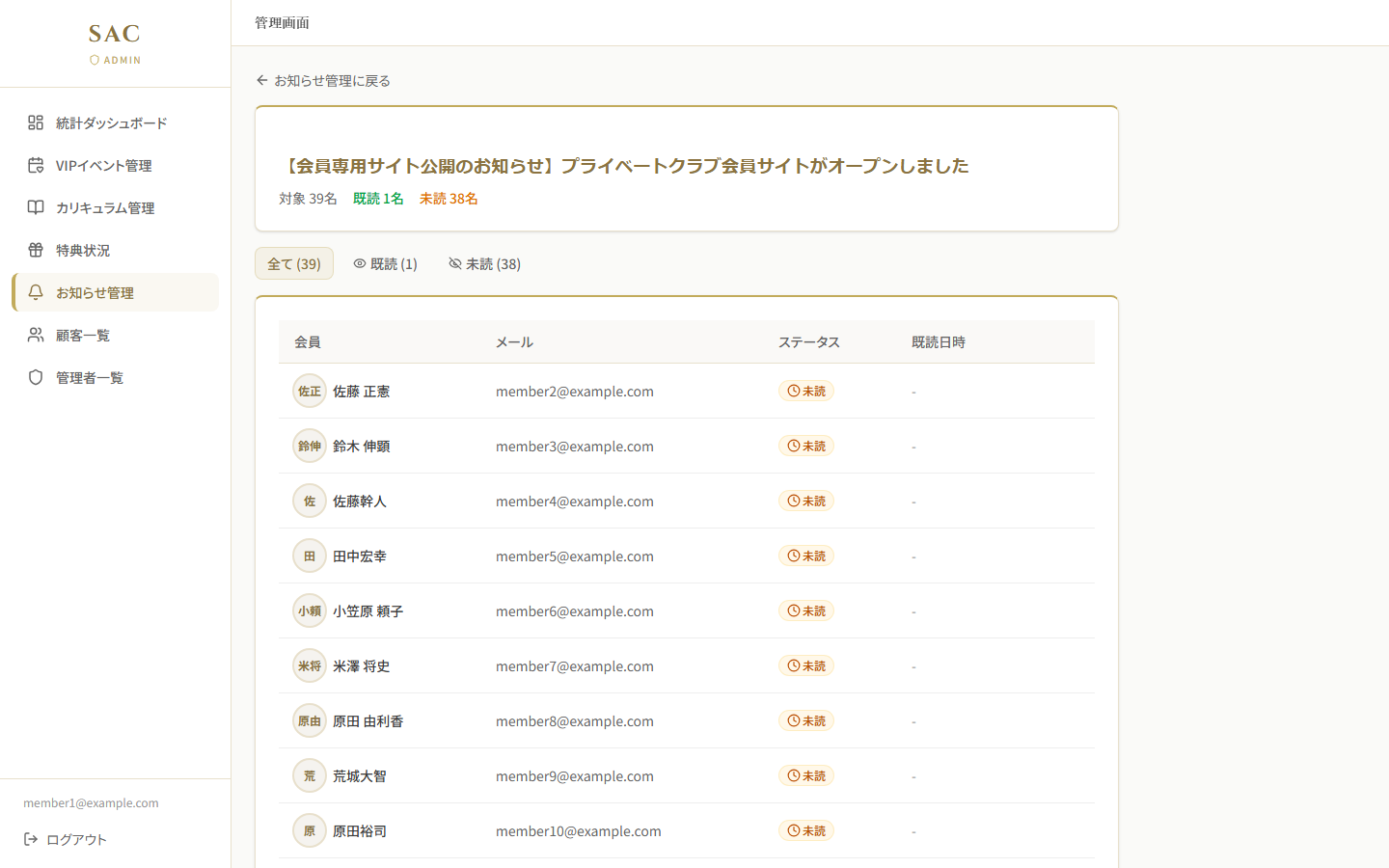Click avatar 鈴伸 for 鈴木 伸顕
Screen dimensions: 1389x868
pos(310,446)
